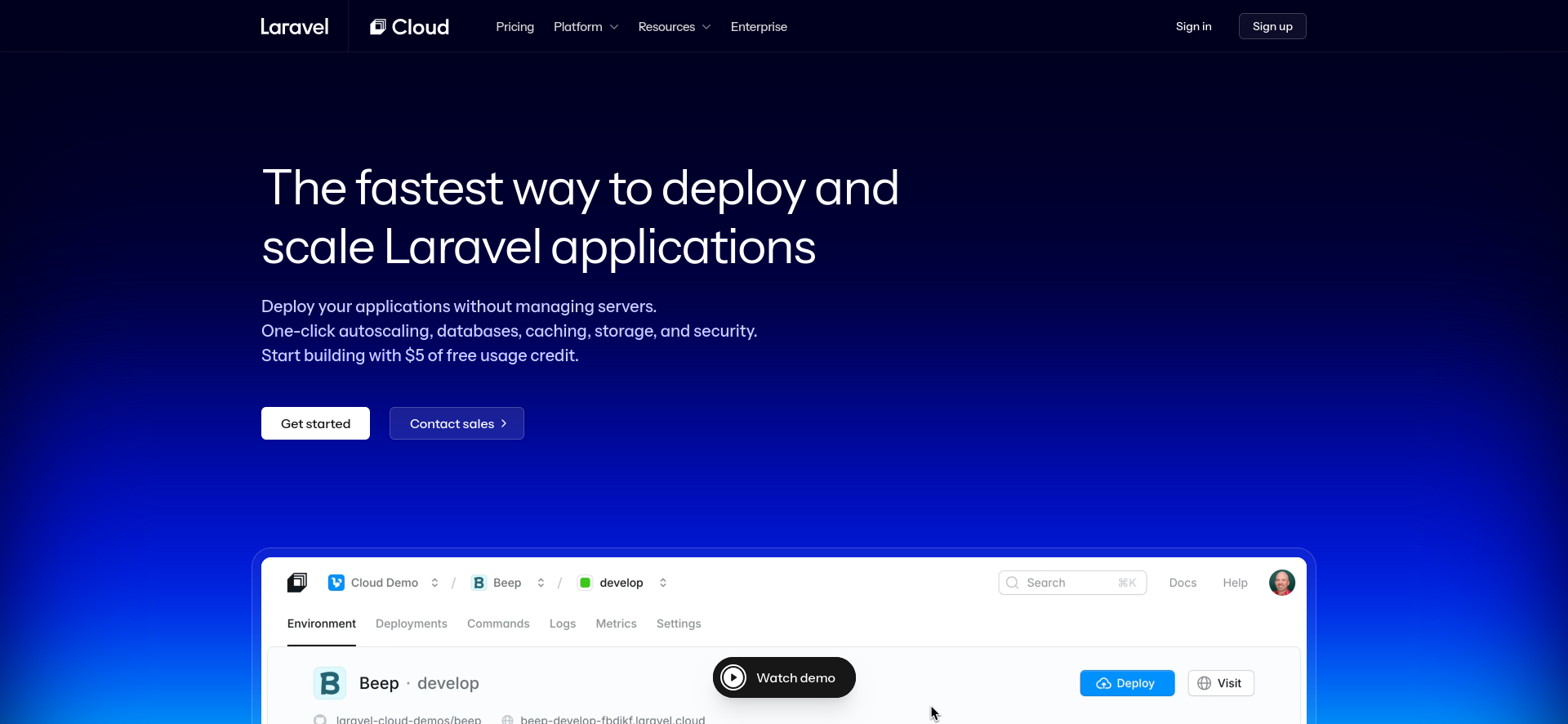Click the Search field

(x=1072, y=583)
